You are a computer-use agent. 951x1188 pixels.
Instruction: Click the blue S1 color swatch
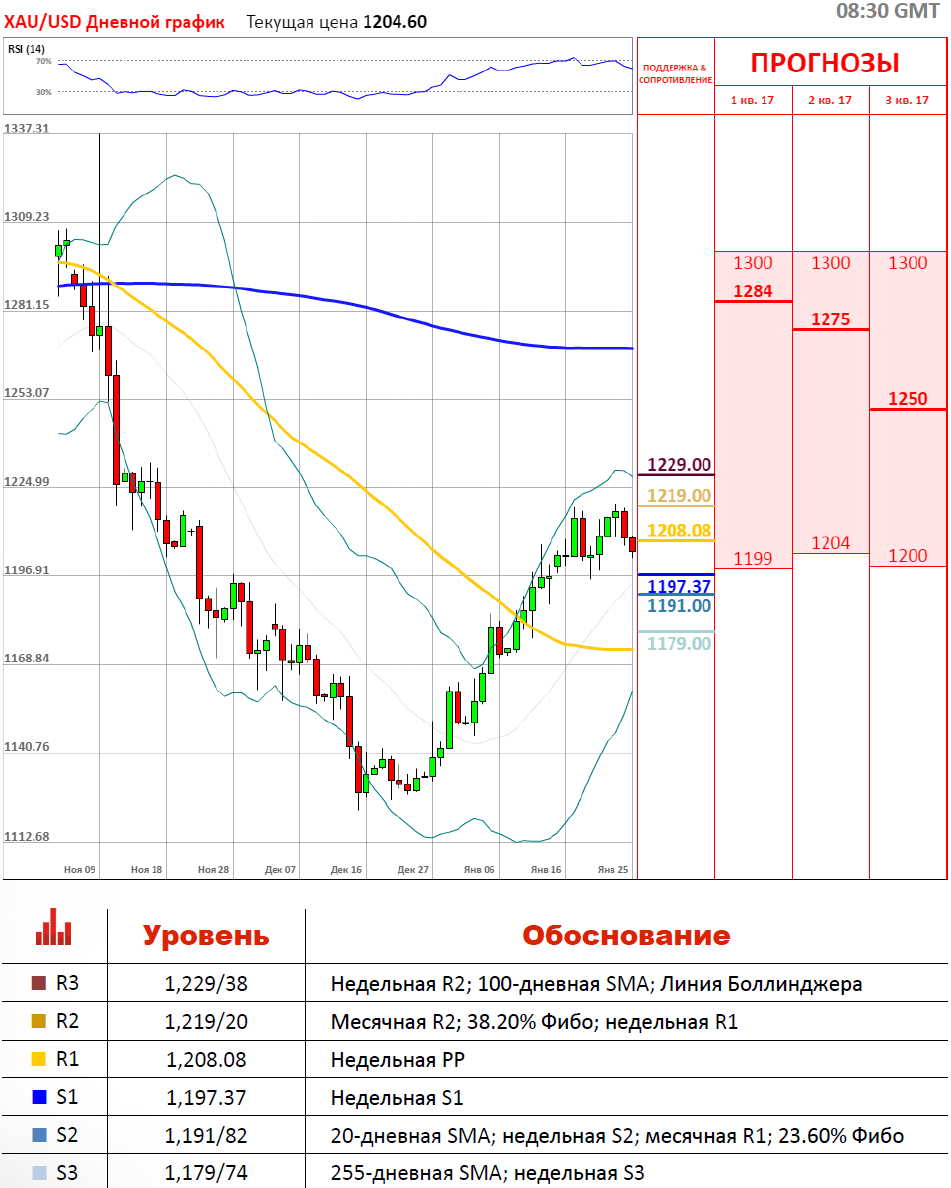(x=40, y=1098)
